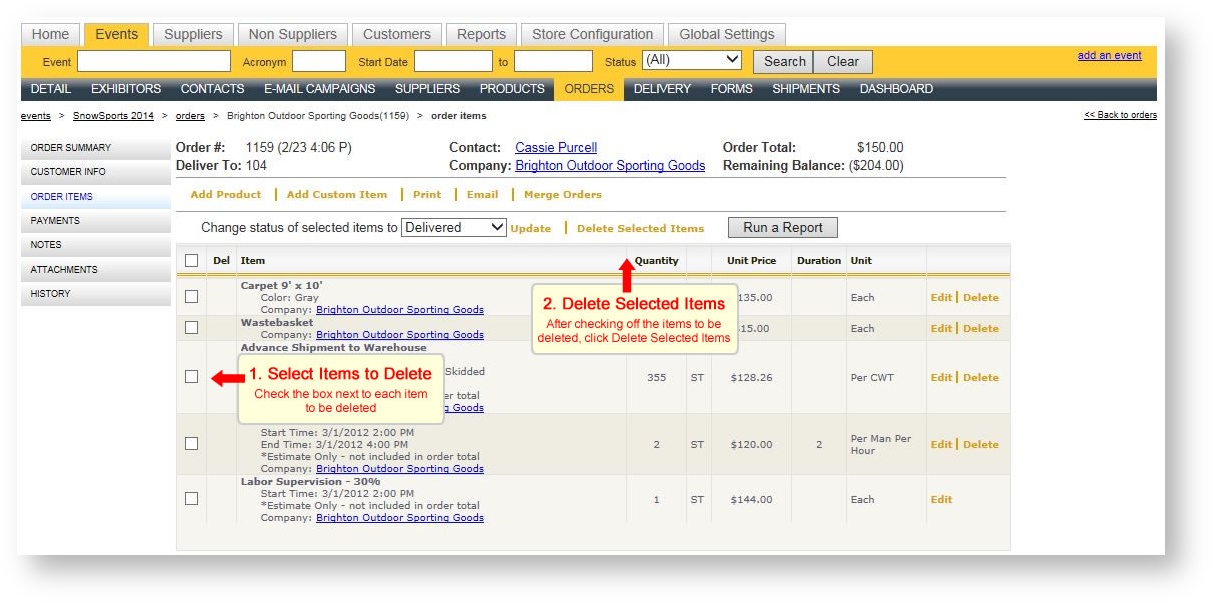Click Add Product

(x=225, y=195)
